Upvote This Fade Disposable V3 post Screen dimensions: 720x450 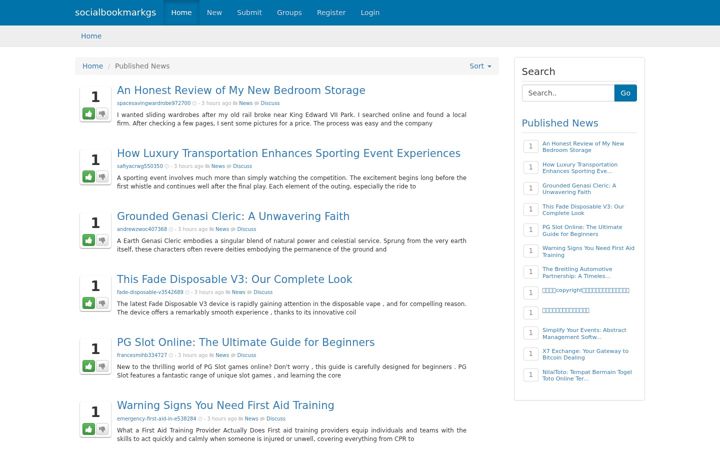click(89, 303)
